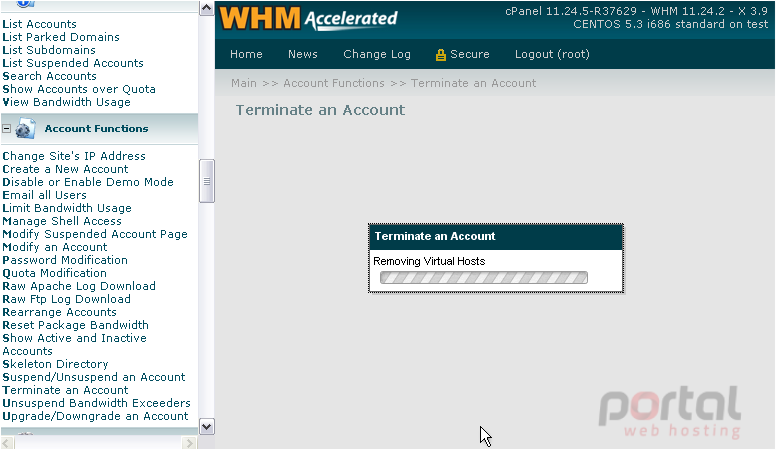
Task: Open Disable or Enable Demo Mode
Action: point(88,182)
